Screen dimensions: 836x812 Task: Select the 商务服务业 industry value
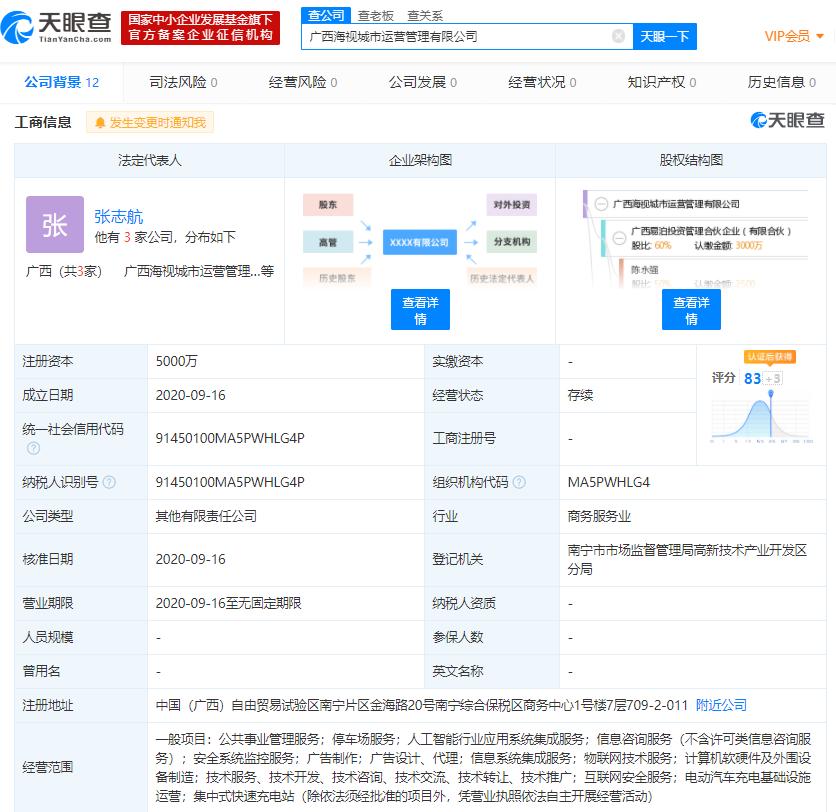[599, 516]
